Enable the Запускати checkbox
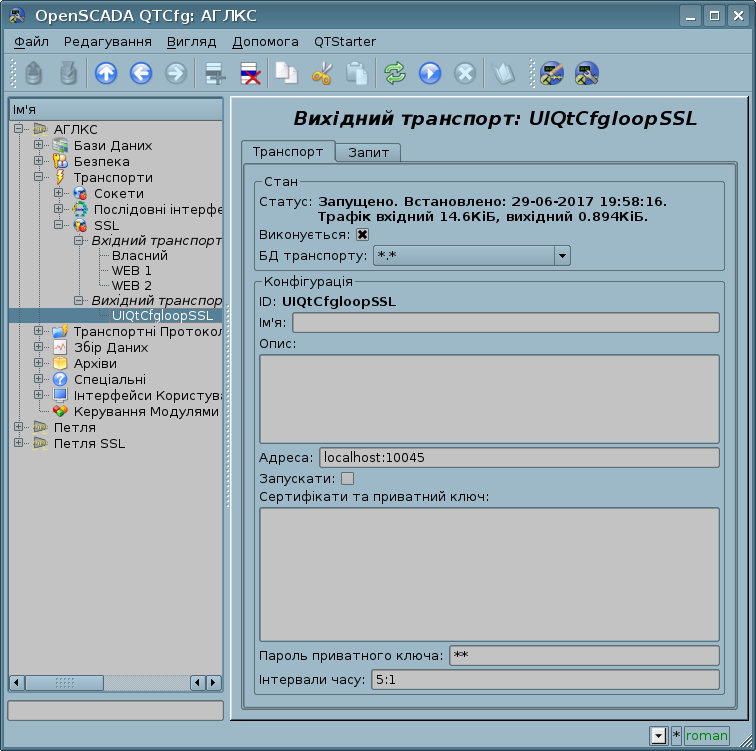This screenshot has width=756, height=751. (x=348, y=478)
